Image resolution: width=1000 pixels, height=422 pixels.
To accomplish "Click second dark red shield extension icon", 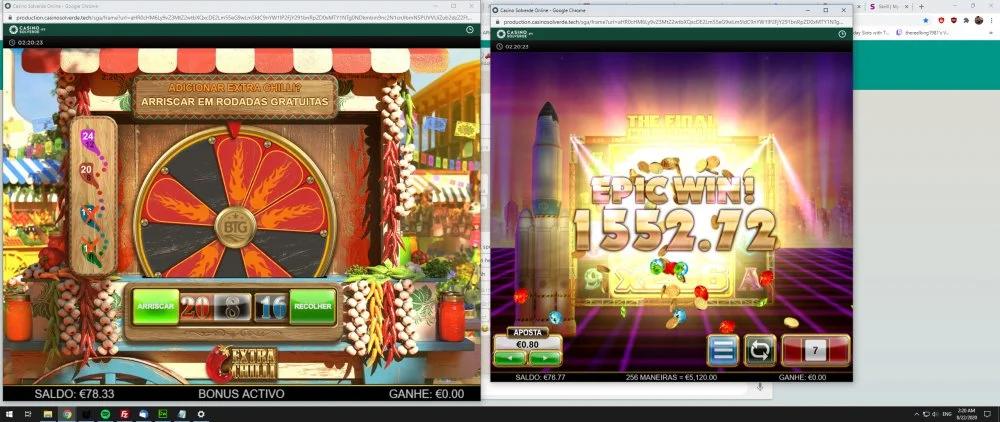I will point(953,20).
